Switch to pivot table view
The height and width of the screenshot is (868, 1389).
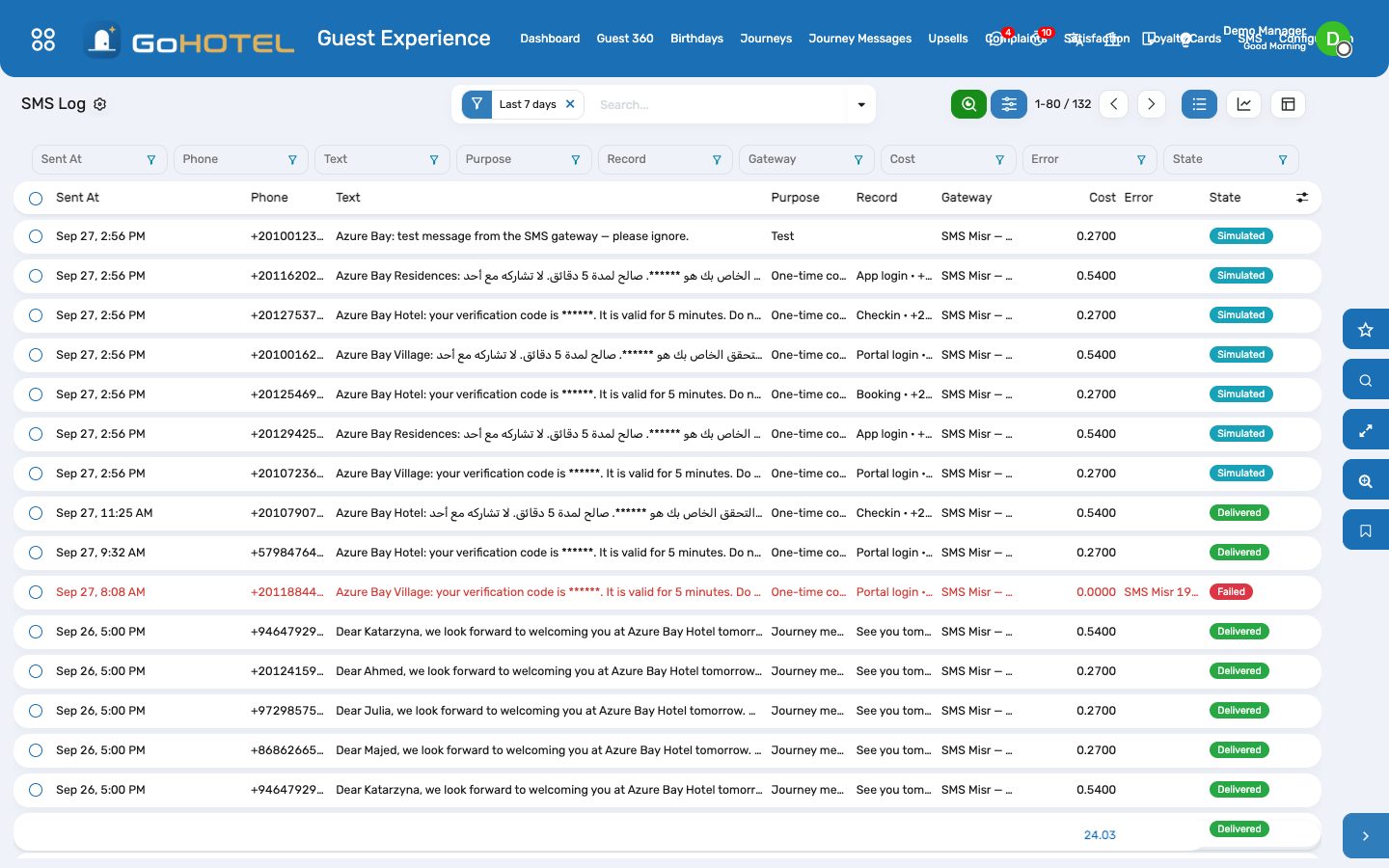tap(1288, 104)
